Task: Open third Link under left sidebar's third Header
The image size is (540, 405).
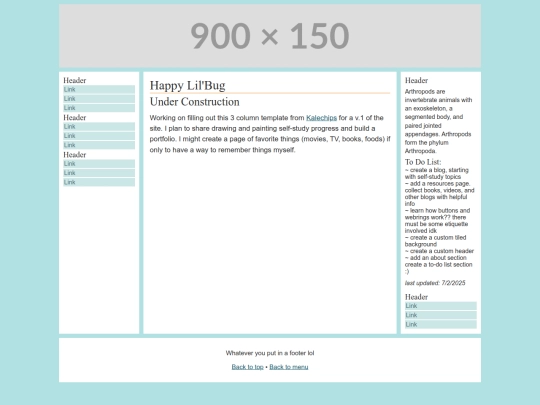Action: click(x=99, y=183)
